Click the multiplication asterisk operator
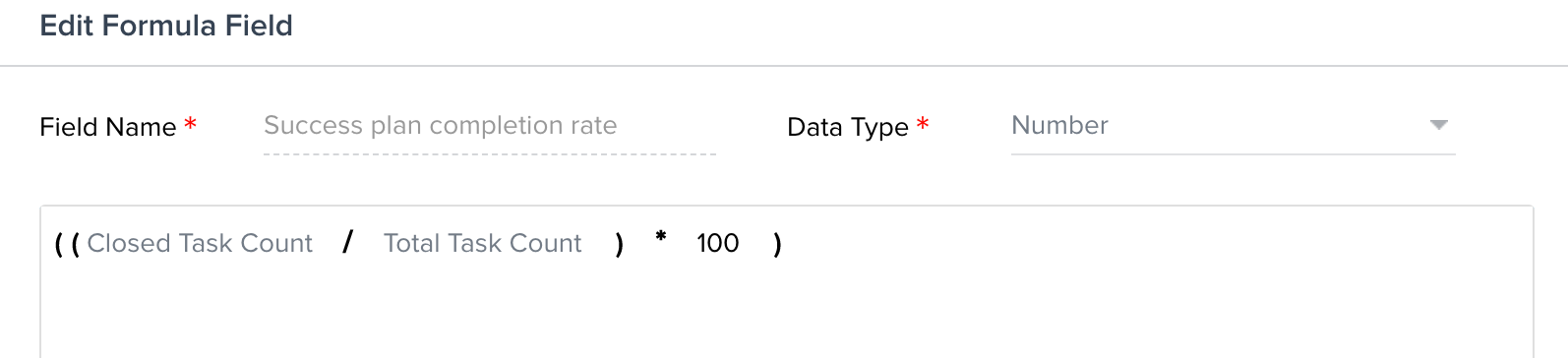 (x=661, y=237)
